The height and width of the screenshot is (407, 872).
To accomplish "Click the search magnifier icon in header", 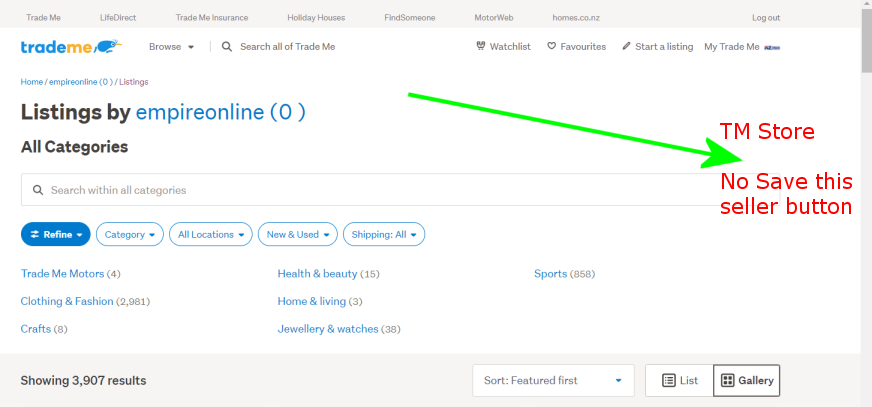I will 227,47.
